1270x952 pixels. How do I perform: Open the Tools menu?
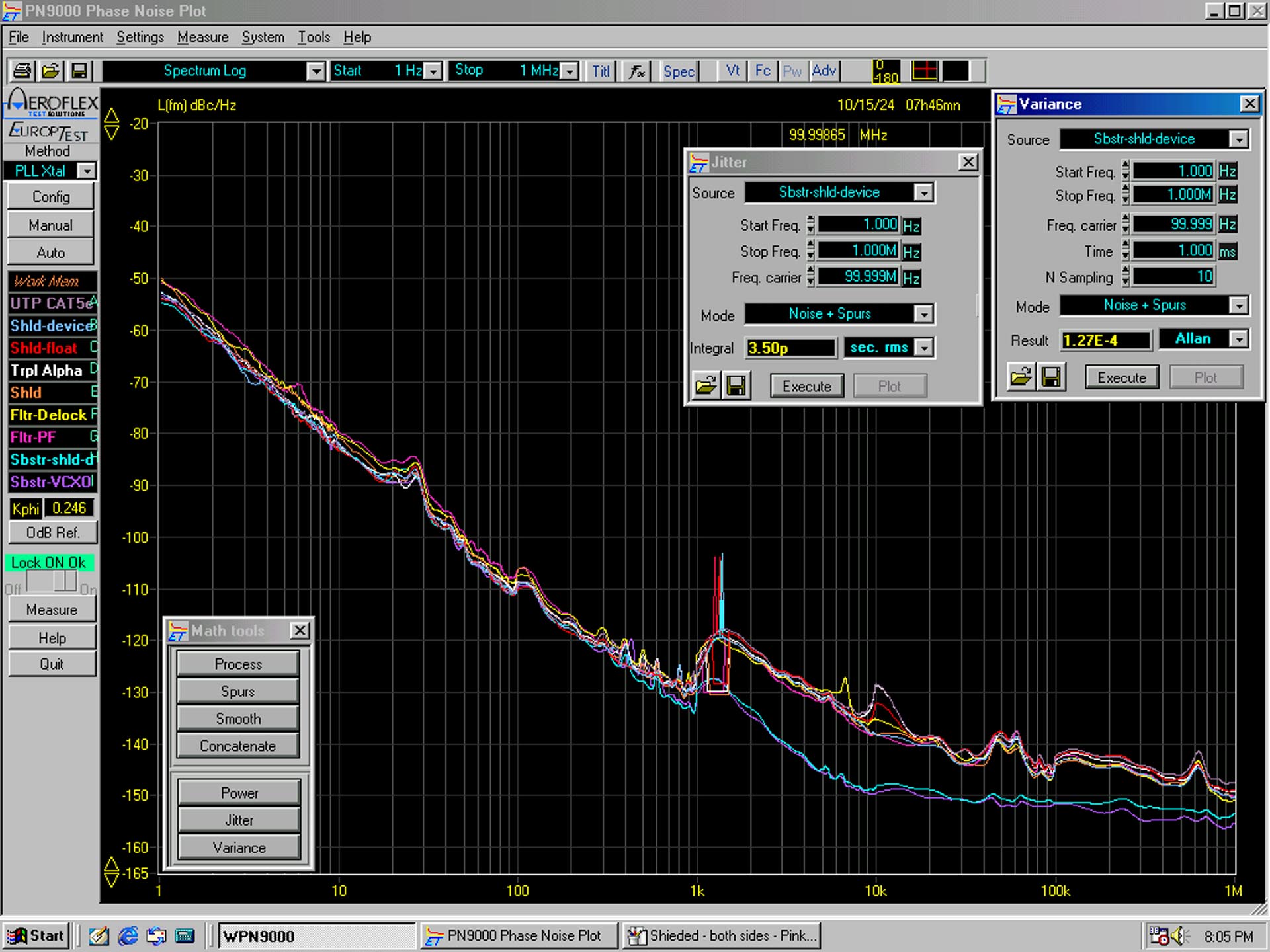[314, 38]
